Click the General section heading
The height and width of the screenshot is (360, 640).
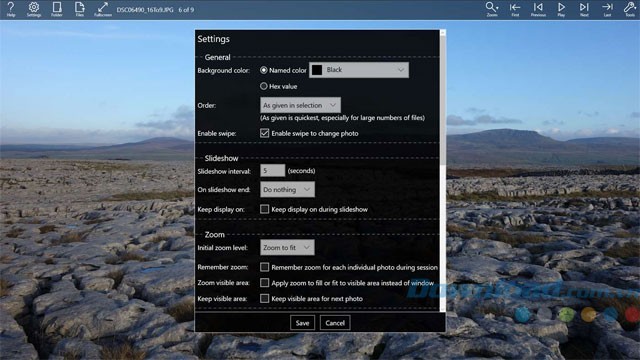pos(218,57)
